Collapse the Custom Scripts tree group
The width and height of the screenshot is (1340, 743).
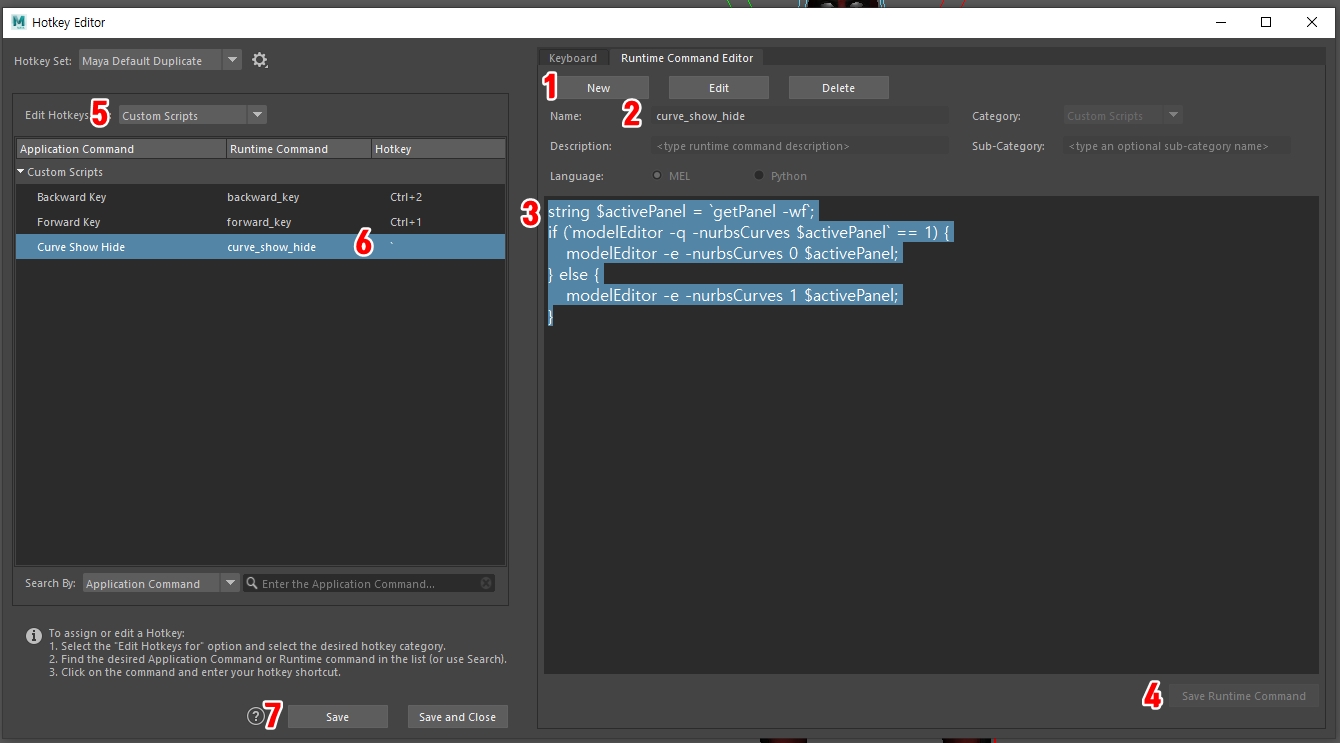tap(21, 172)
